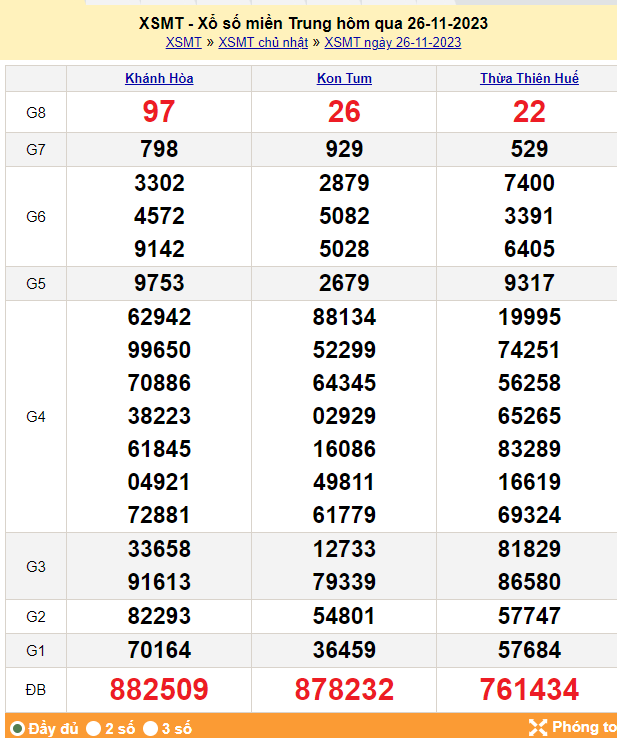Click the ĐB row label
This screenshot has width=617, height=738.
36,689
